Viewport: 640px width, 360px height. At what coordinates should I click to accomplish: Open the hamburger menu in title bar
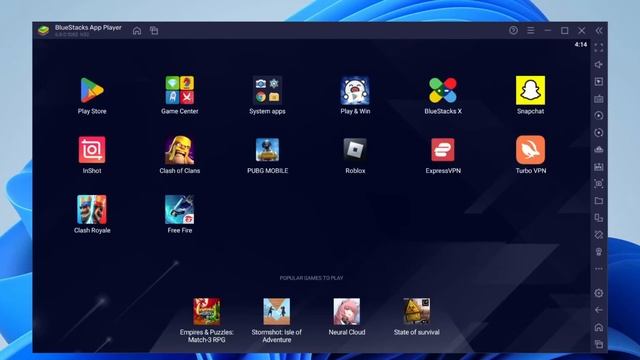(x=531, y=31)
